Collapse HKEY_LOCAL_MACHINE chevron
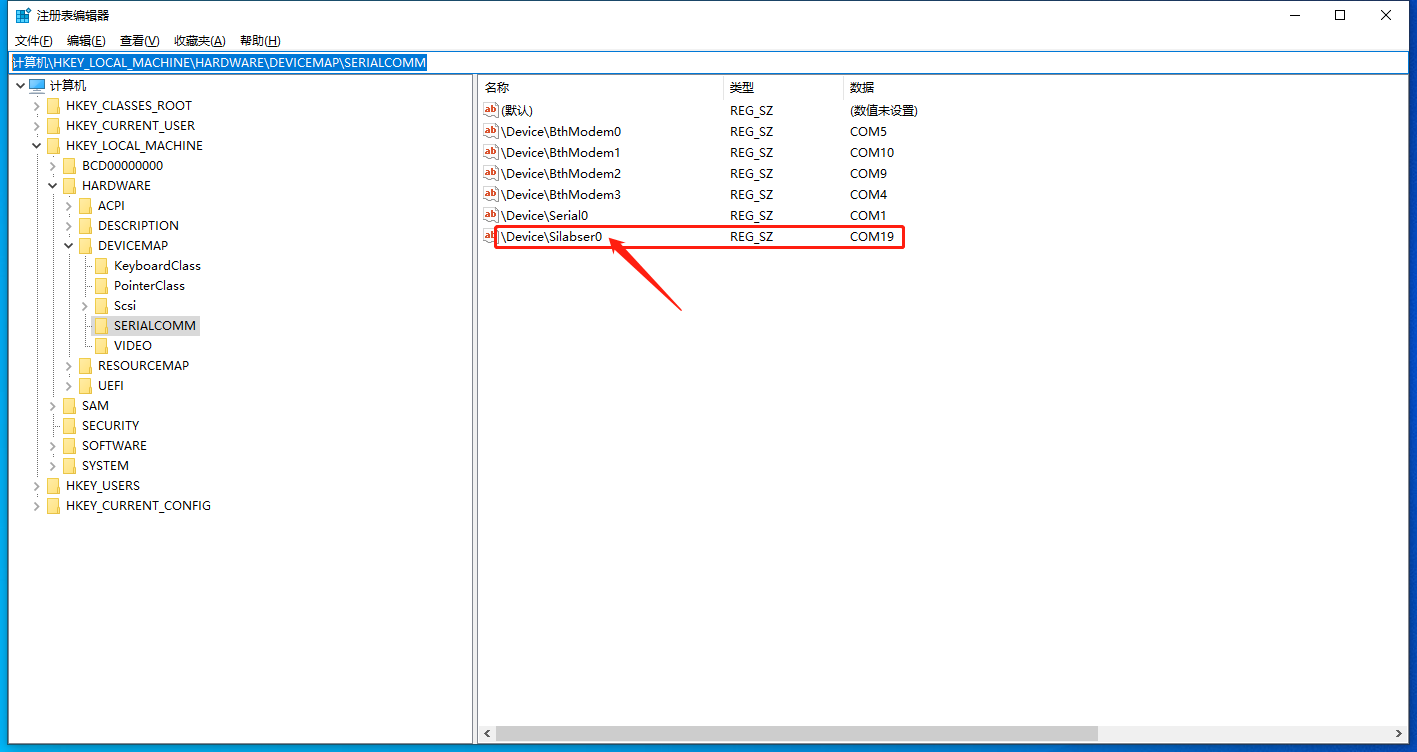1417x752 pixels. (x=37, y=146)
